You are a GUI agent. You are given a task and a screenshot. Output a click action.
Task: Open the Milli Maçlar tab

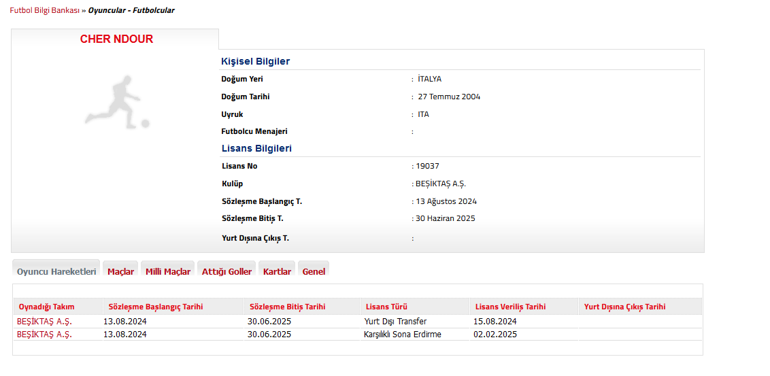(168, 271)
